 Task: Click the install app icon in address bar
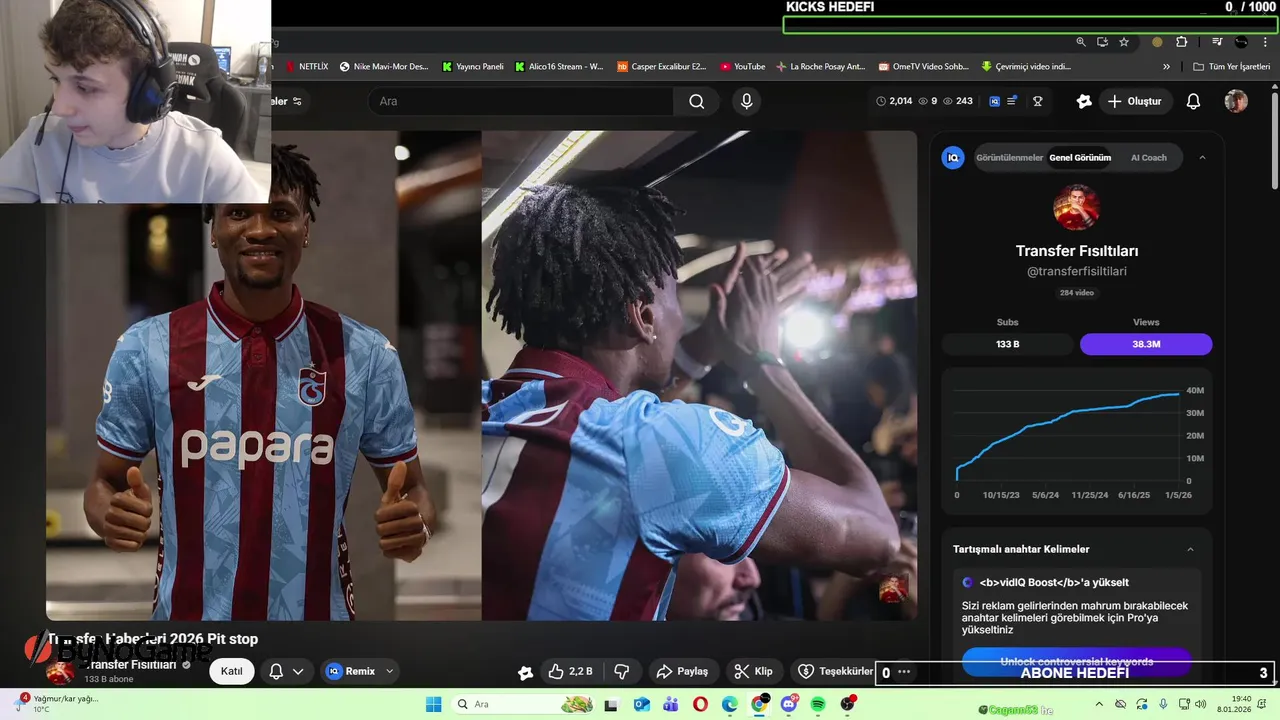tap(1102, 42)
